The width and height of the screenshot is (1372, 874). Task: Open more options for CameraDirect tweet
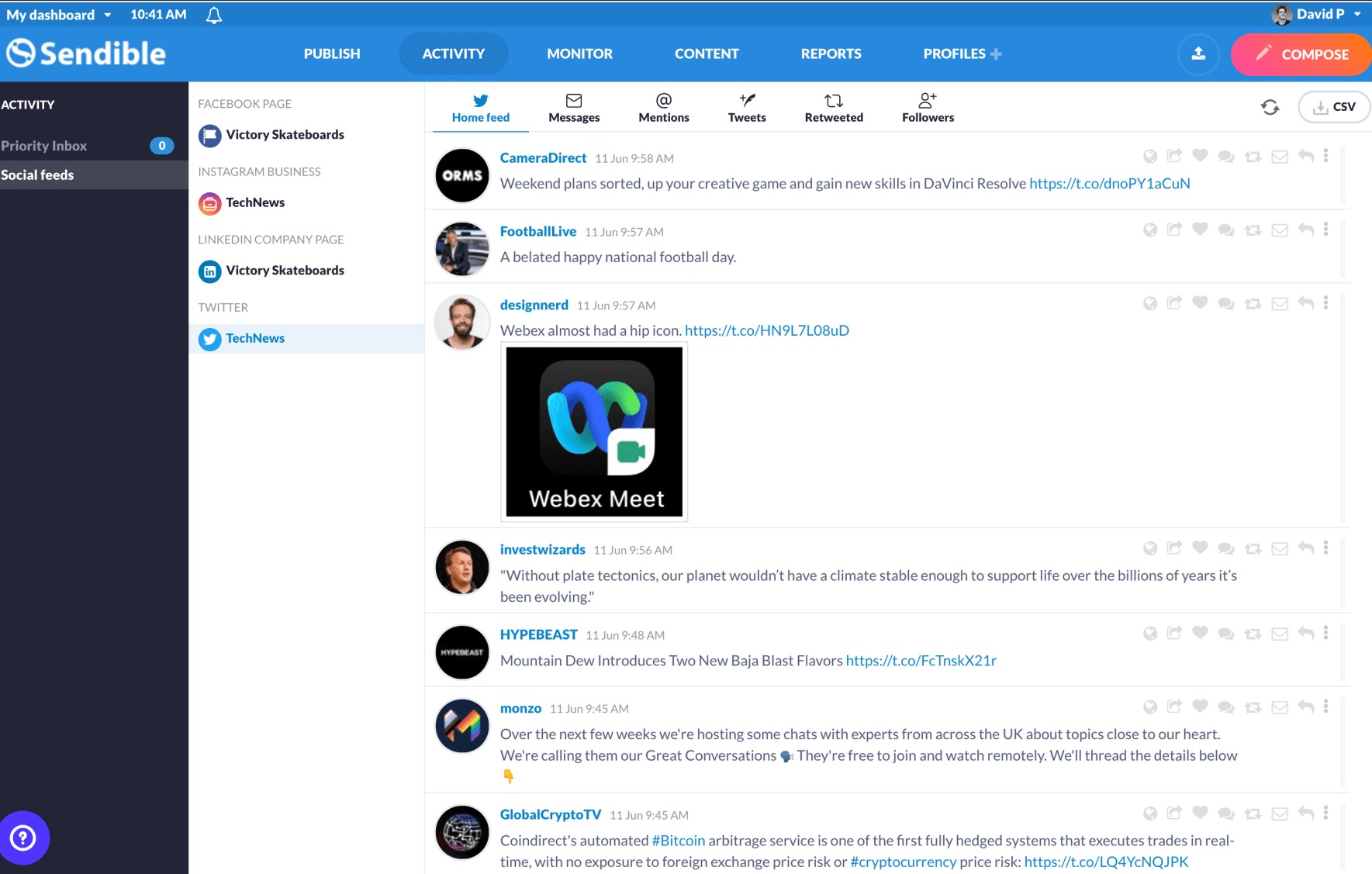1325,156
